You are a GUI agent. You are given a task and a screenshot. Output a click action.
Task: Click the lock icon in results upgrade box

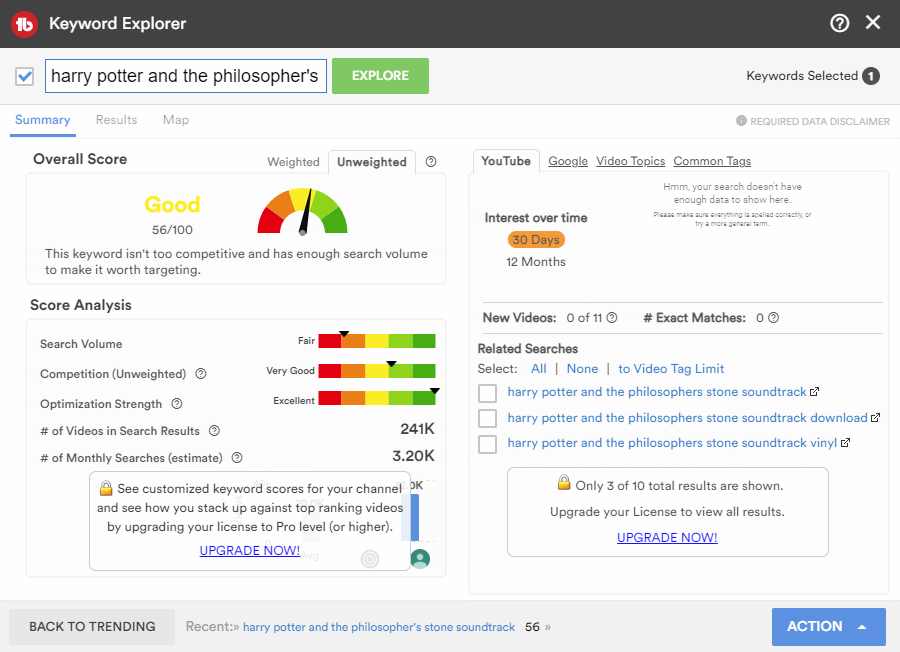(564, 483)
